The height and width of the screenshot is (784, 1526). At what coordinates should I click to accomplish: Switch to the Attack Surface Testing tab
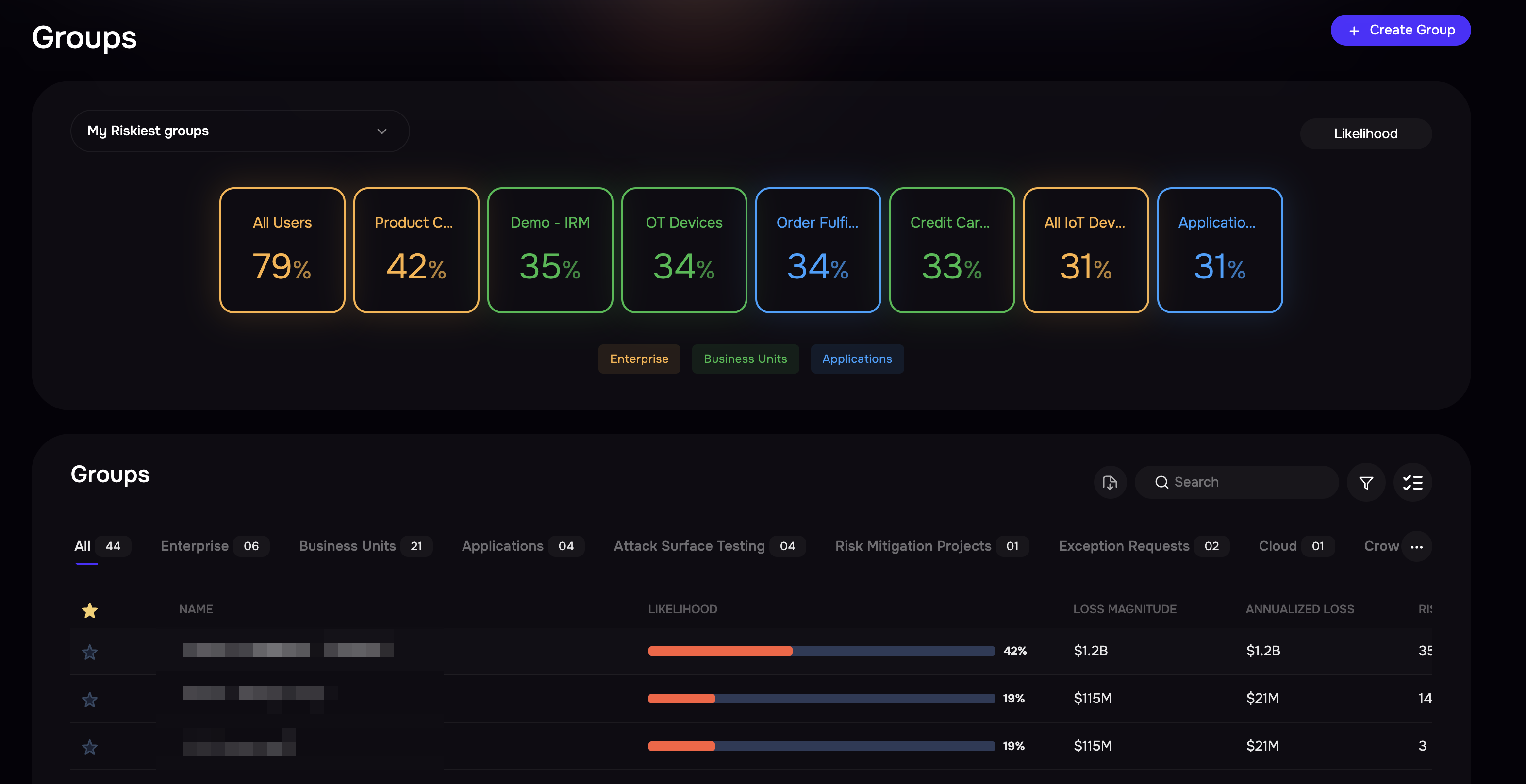[x=709, y=546]
